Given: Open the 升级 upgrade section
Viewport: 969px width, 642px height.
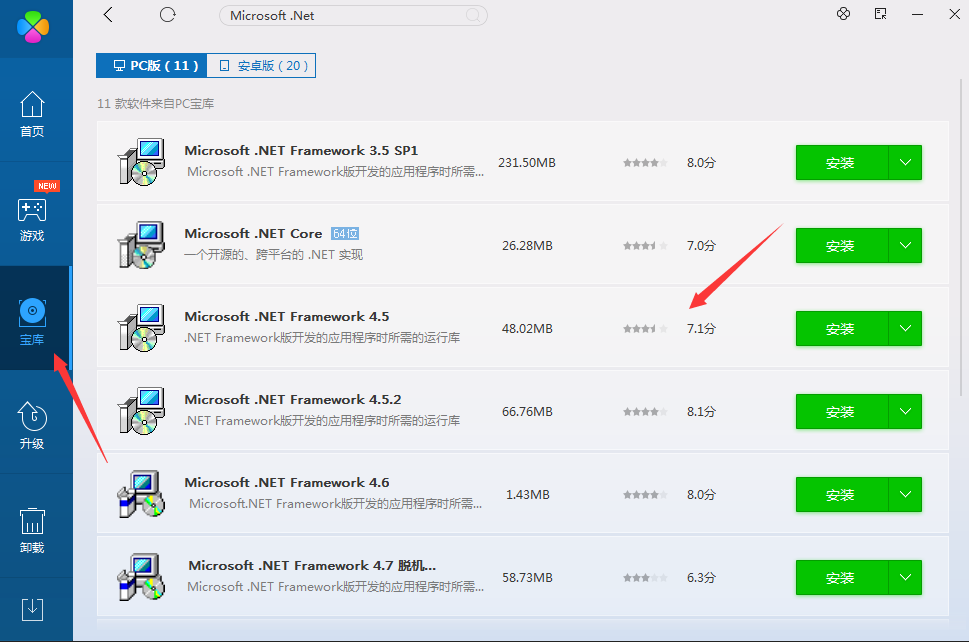Looking at the screenshot, I should 32,425.
